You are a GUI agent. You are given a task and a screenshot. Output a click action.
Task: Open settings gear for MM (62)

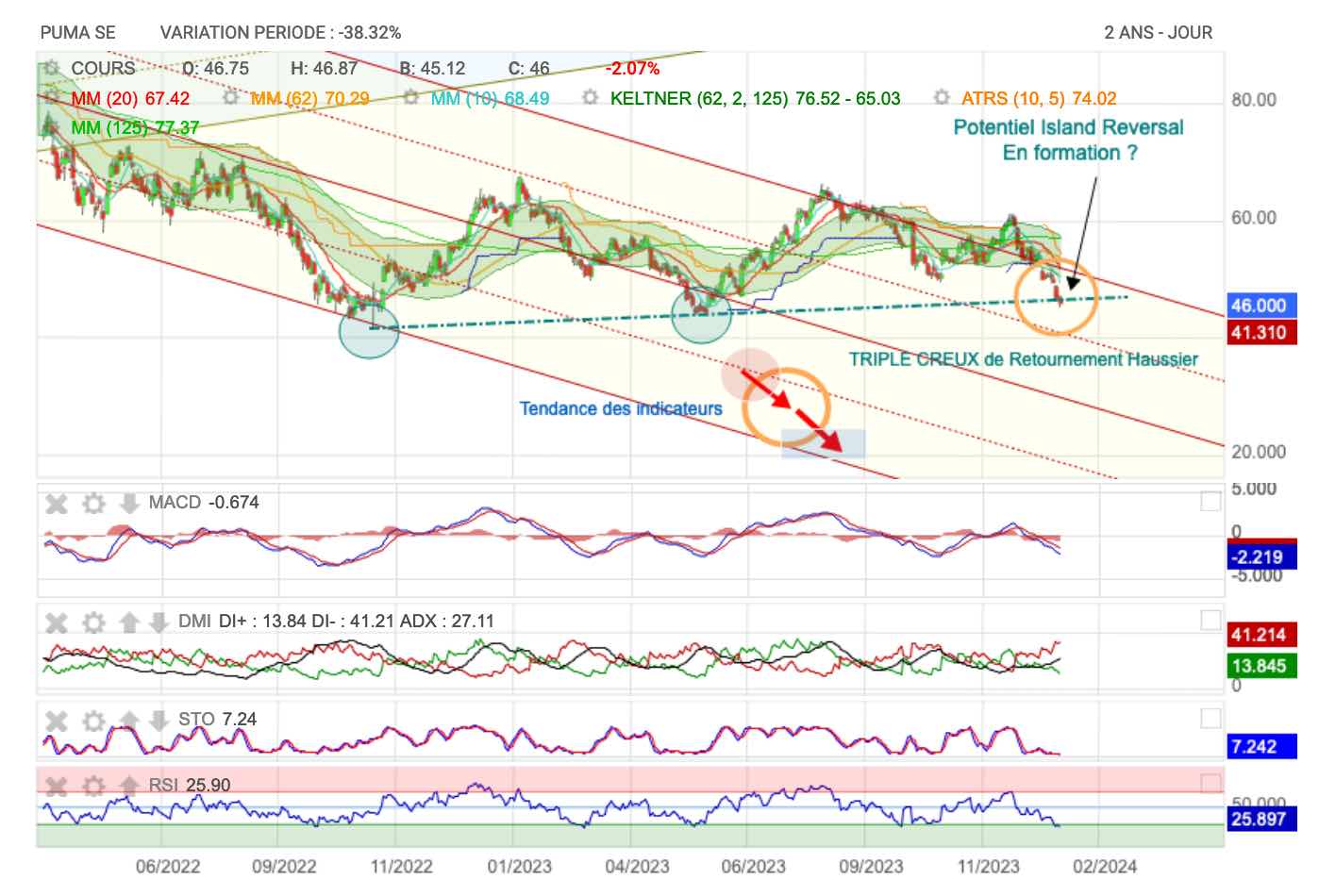229,97
